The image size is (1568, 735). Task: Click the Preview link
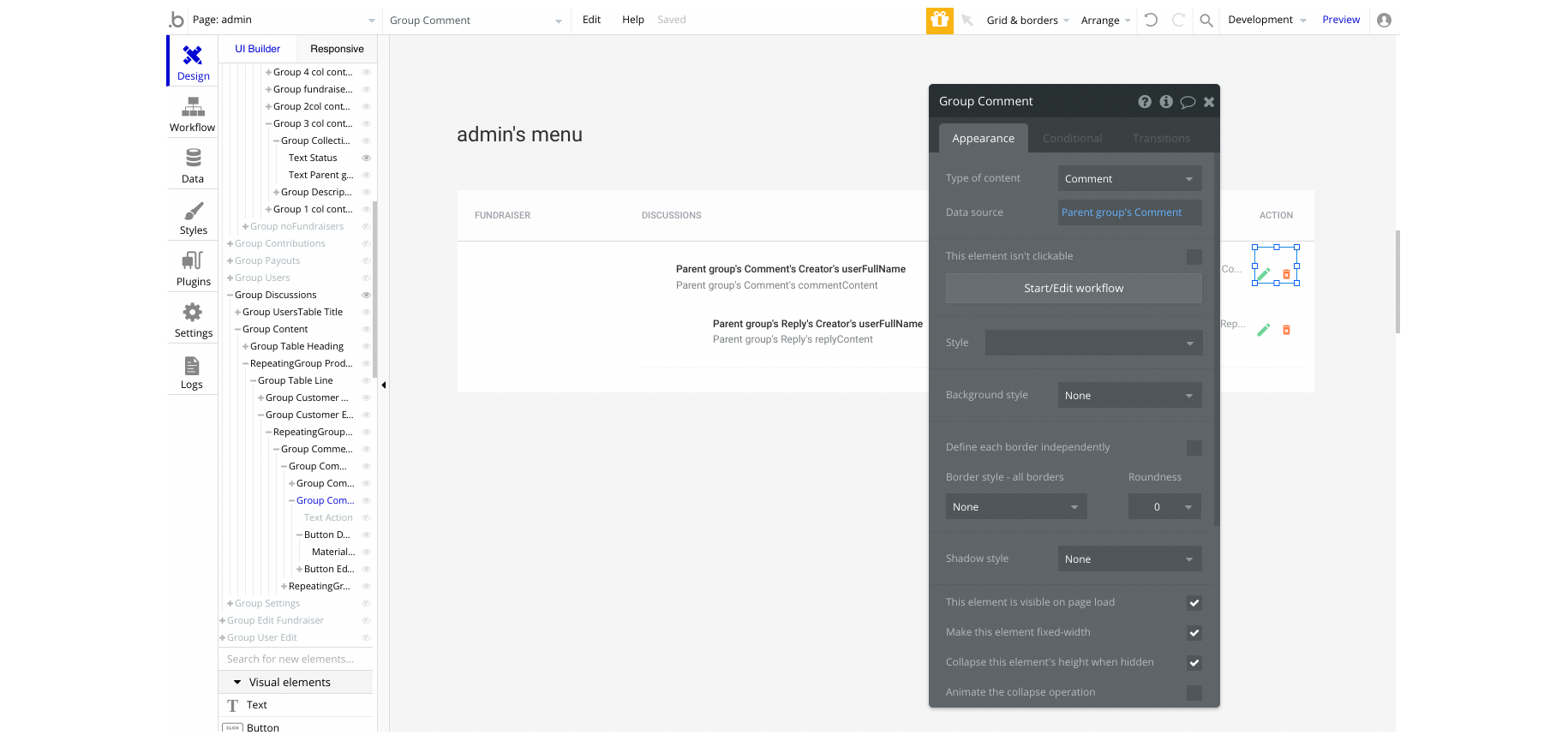pyautogui.click(x=1341, y=20)
